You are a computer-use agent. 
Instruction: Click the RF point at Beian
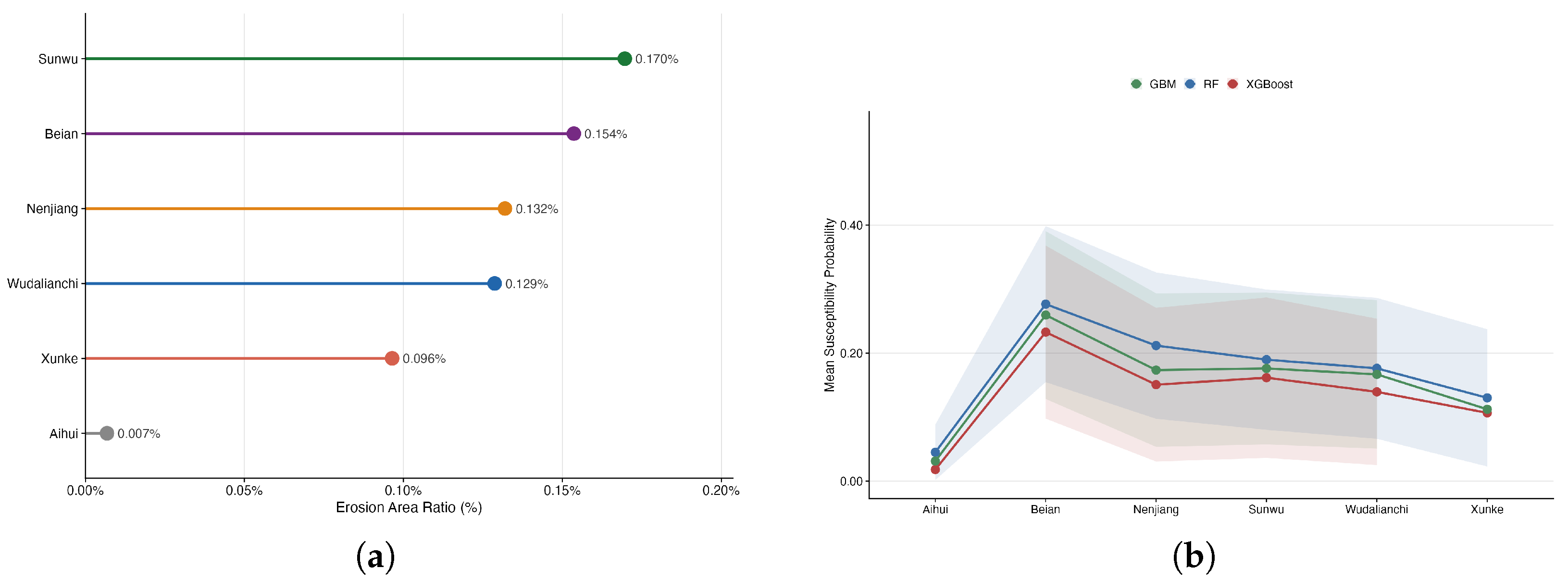point(1046,304)
